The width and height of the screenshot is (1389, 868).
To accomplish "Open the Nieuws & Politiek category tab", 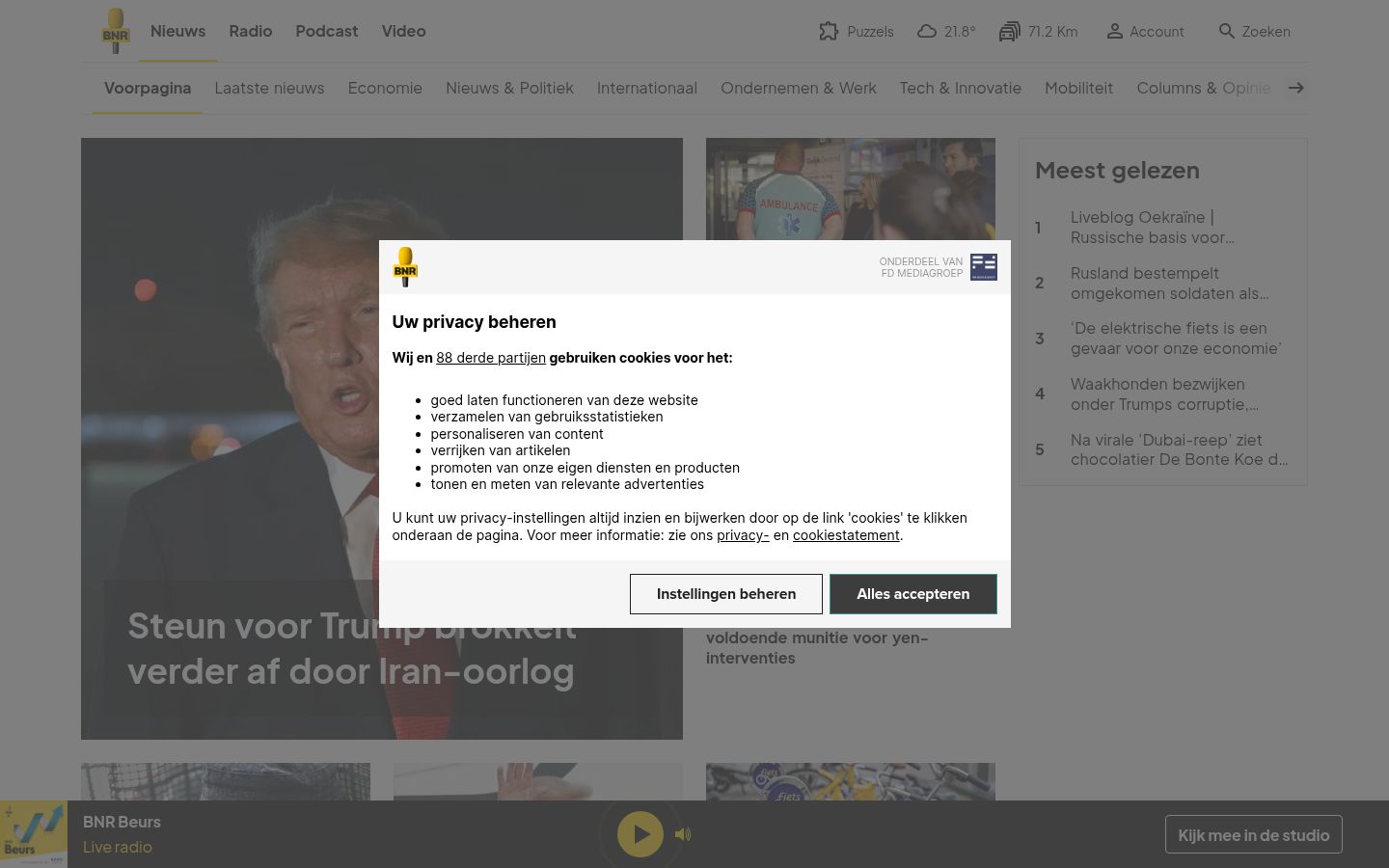I will tap(509, 88).
